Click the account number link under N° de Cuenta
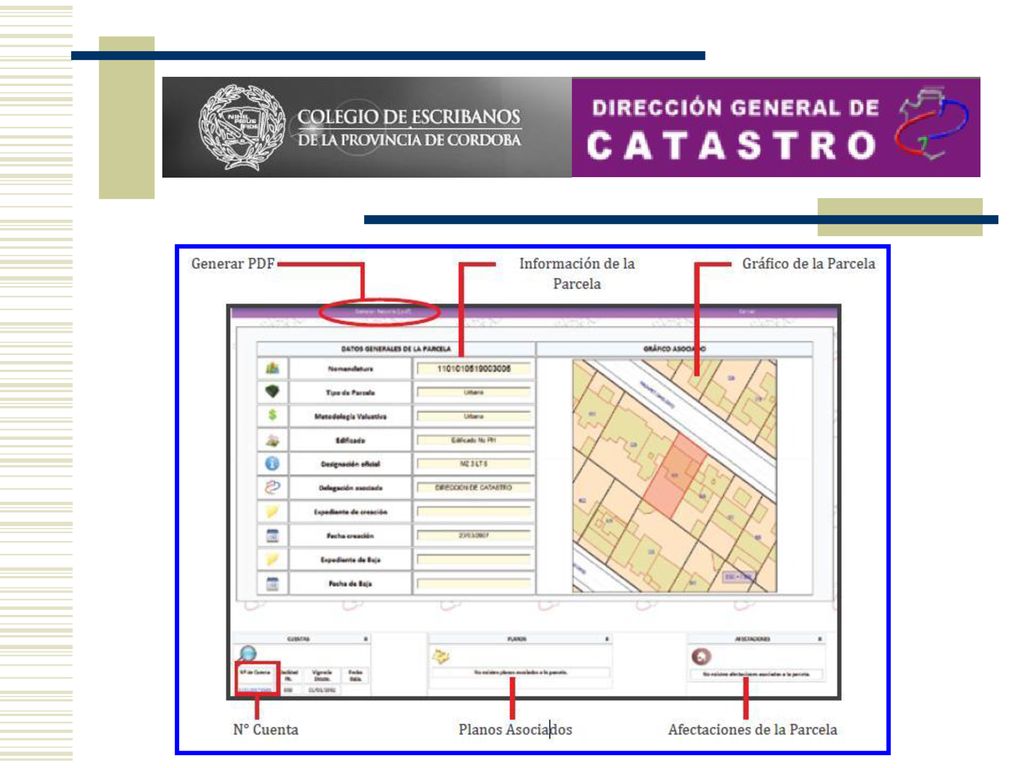Viewport: 1024px width, 768px height. 255,690
